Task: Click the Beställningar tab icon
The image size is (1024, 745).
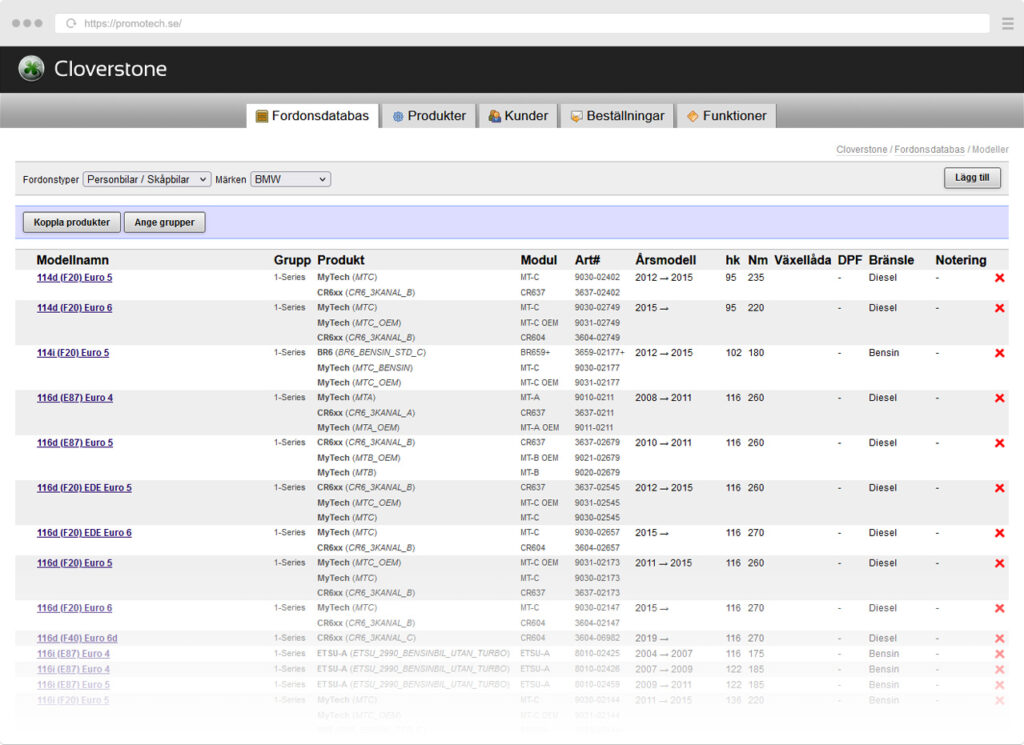Action: 576,116
